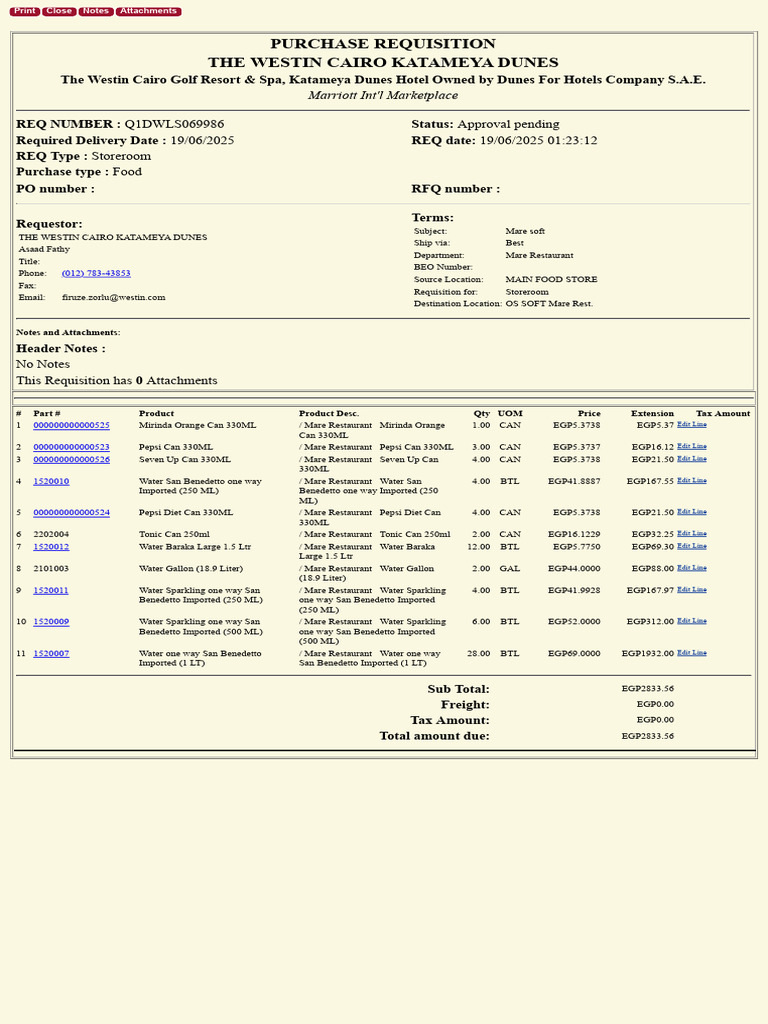Click extension EGP1932.00 value
Screen dimensions: 768x1024
[x=647, y=654]
